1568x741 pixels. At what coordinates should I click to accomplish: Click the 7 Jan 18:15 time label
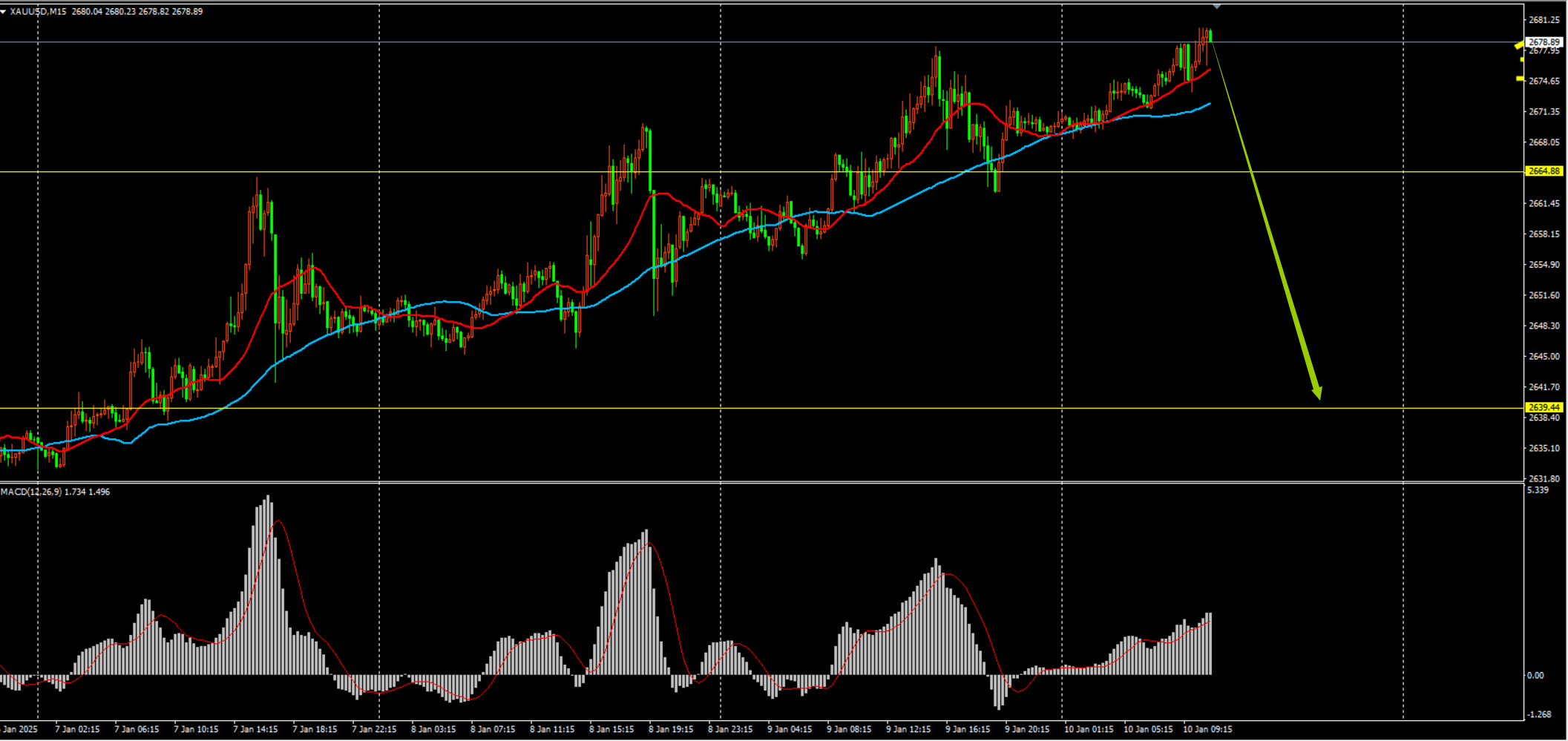315,730
